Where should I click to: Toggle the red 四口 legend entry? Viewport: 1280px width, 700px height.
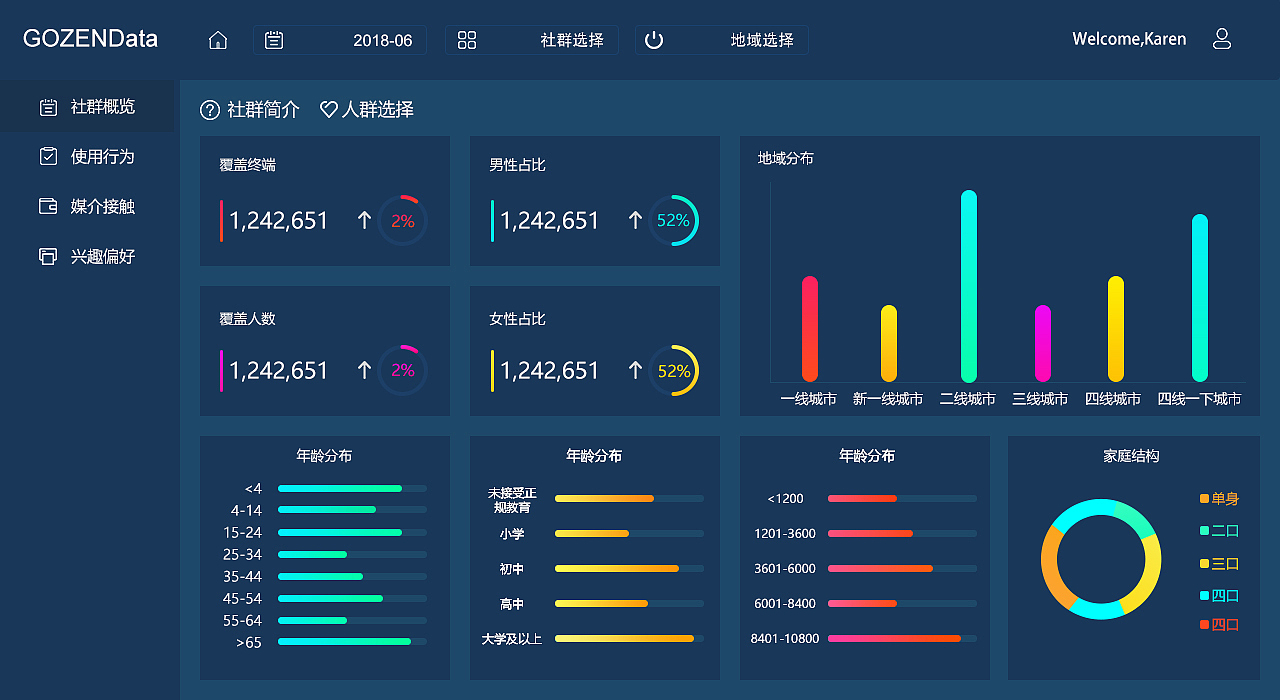1220,624
